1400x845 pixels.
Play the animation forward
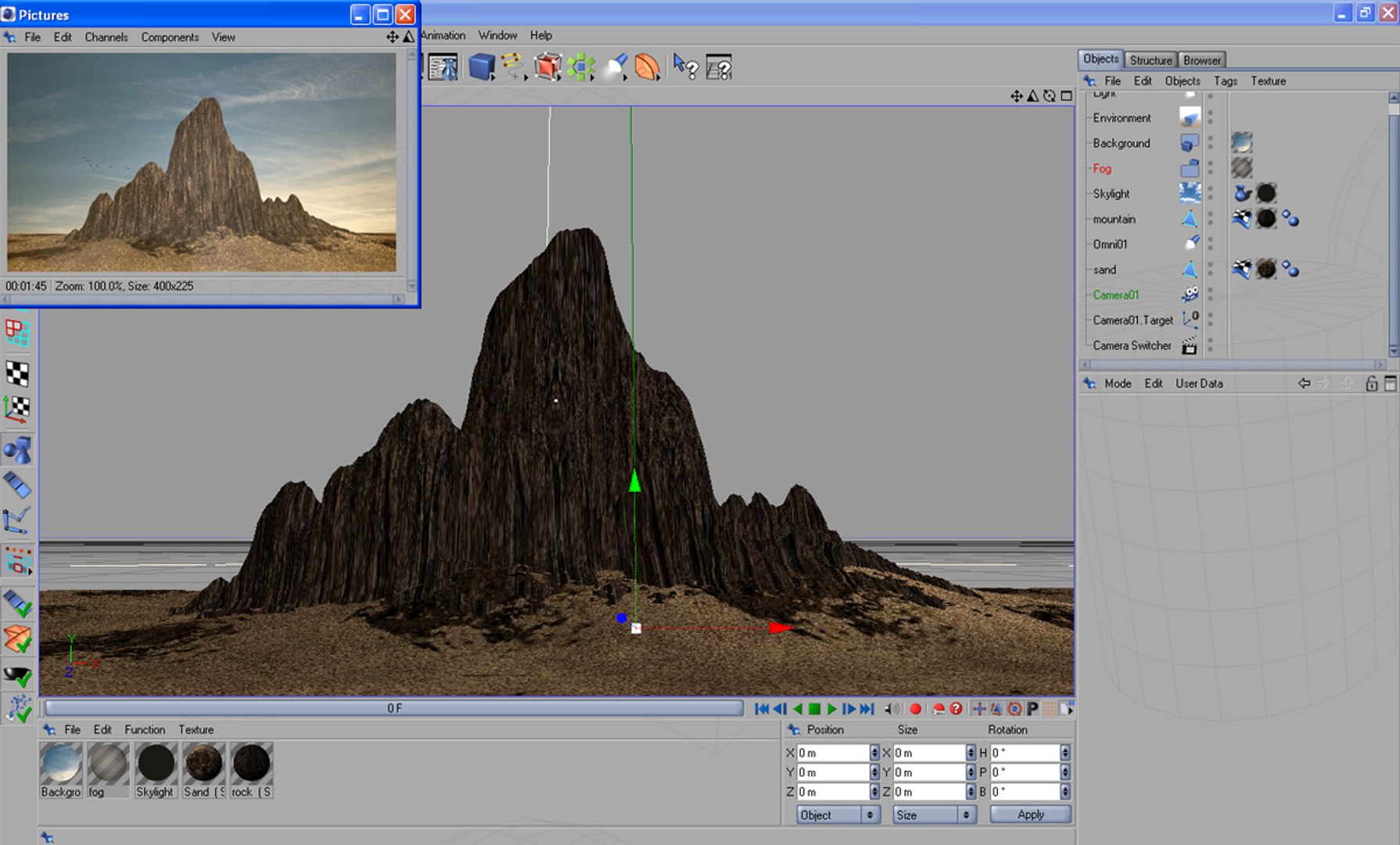831,709
